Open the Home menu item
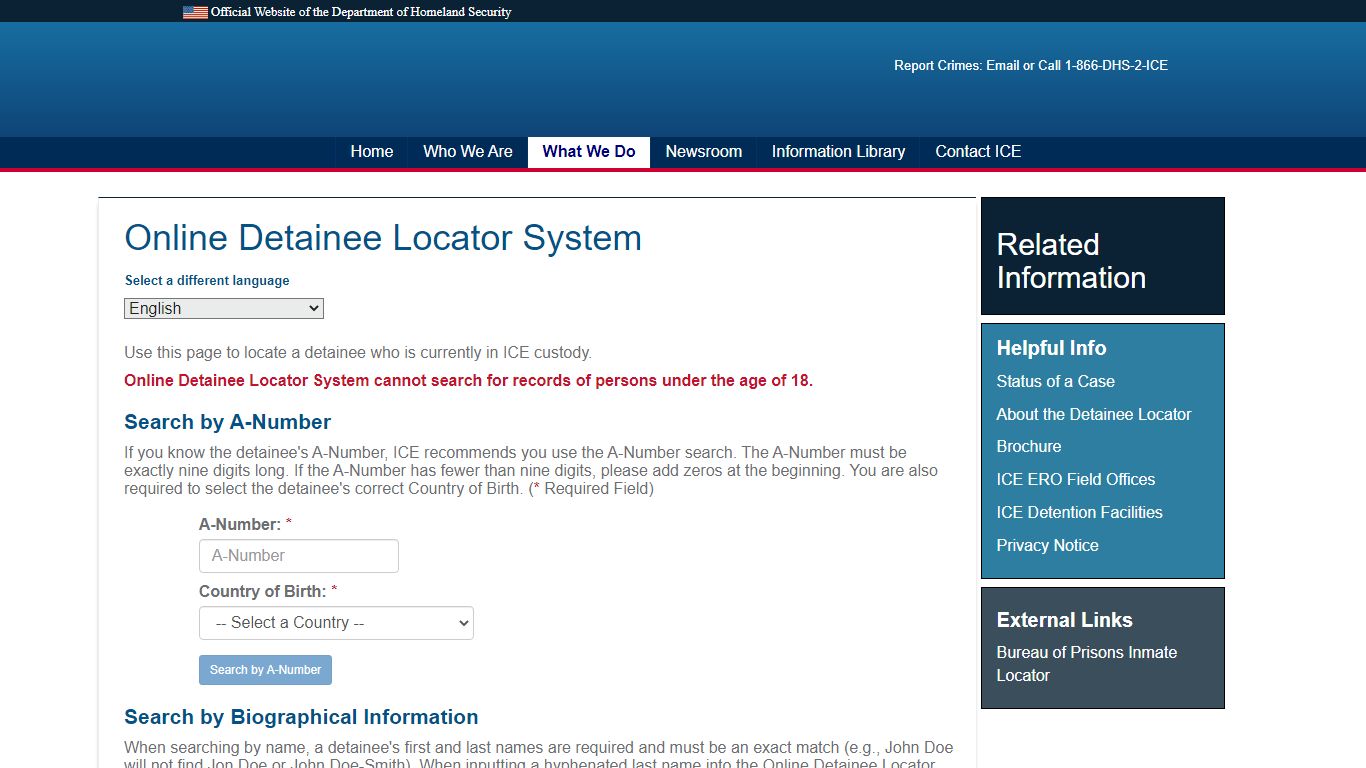The height and width of the screenshot is (768, 1366). click(372, 152)
